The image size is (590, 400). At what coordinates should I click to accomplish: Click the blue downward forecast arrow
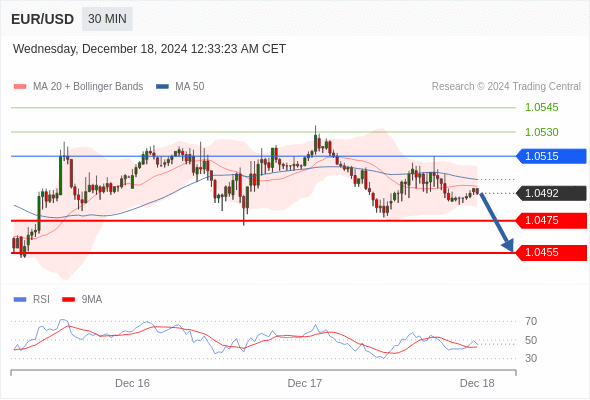pyautogui.click(x=496, y=222)
